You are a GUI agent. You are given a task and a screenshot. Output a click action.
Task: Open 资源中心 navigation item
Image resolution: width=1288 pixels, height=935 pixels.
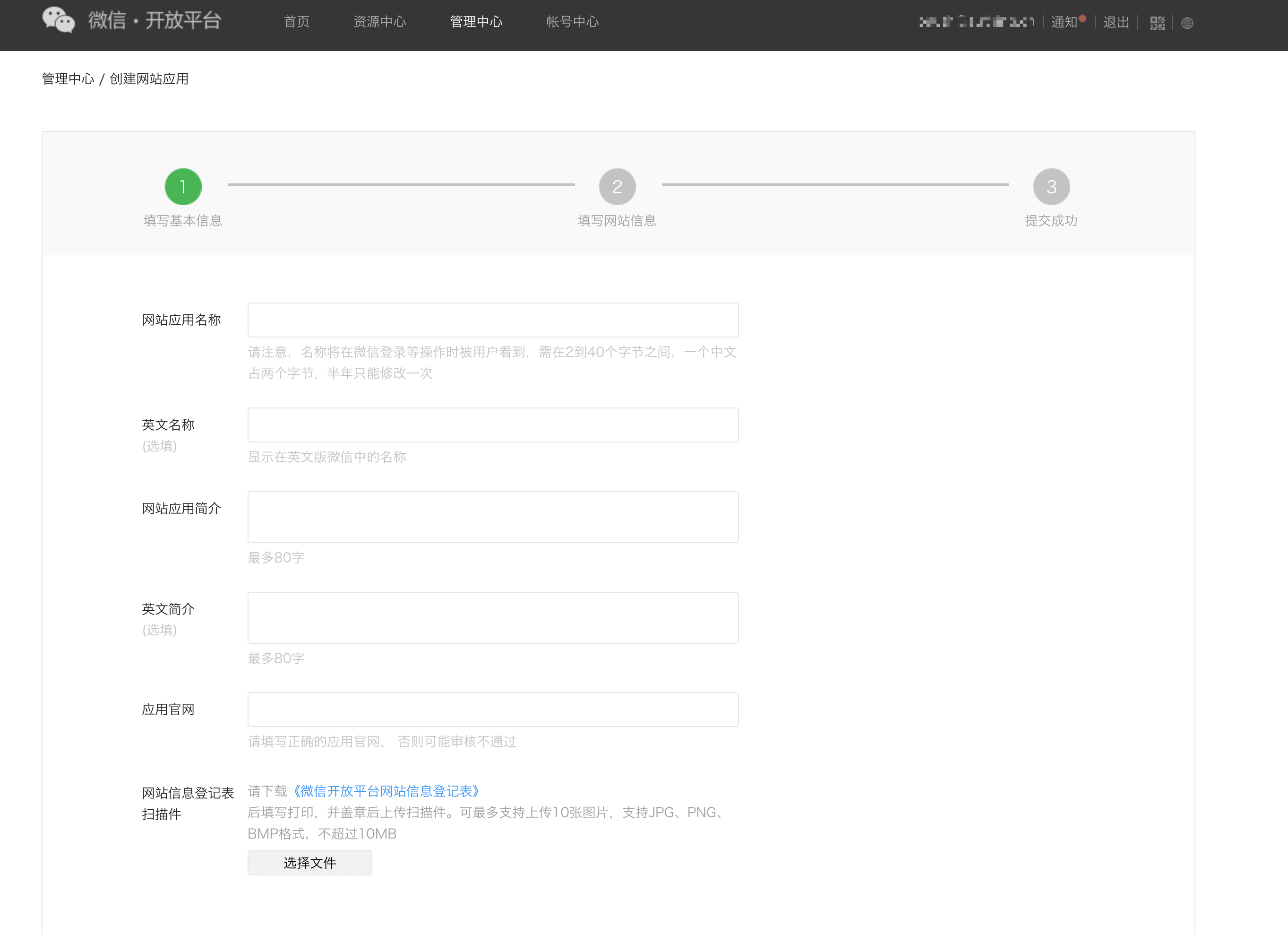pyautogui.click(x=379, y=22)
